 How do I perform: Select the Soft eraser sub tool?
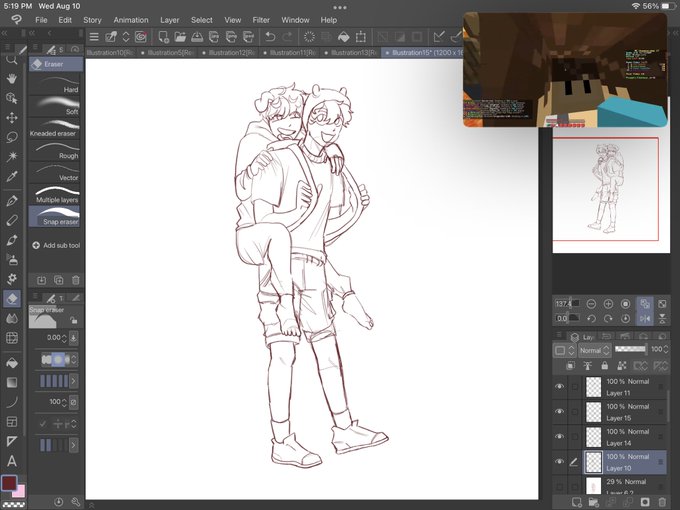coord(55,106)
